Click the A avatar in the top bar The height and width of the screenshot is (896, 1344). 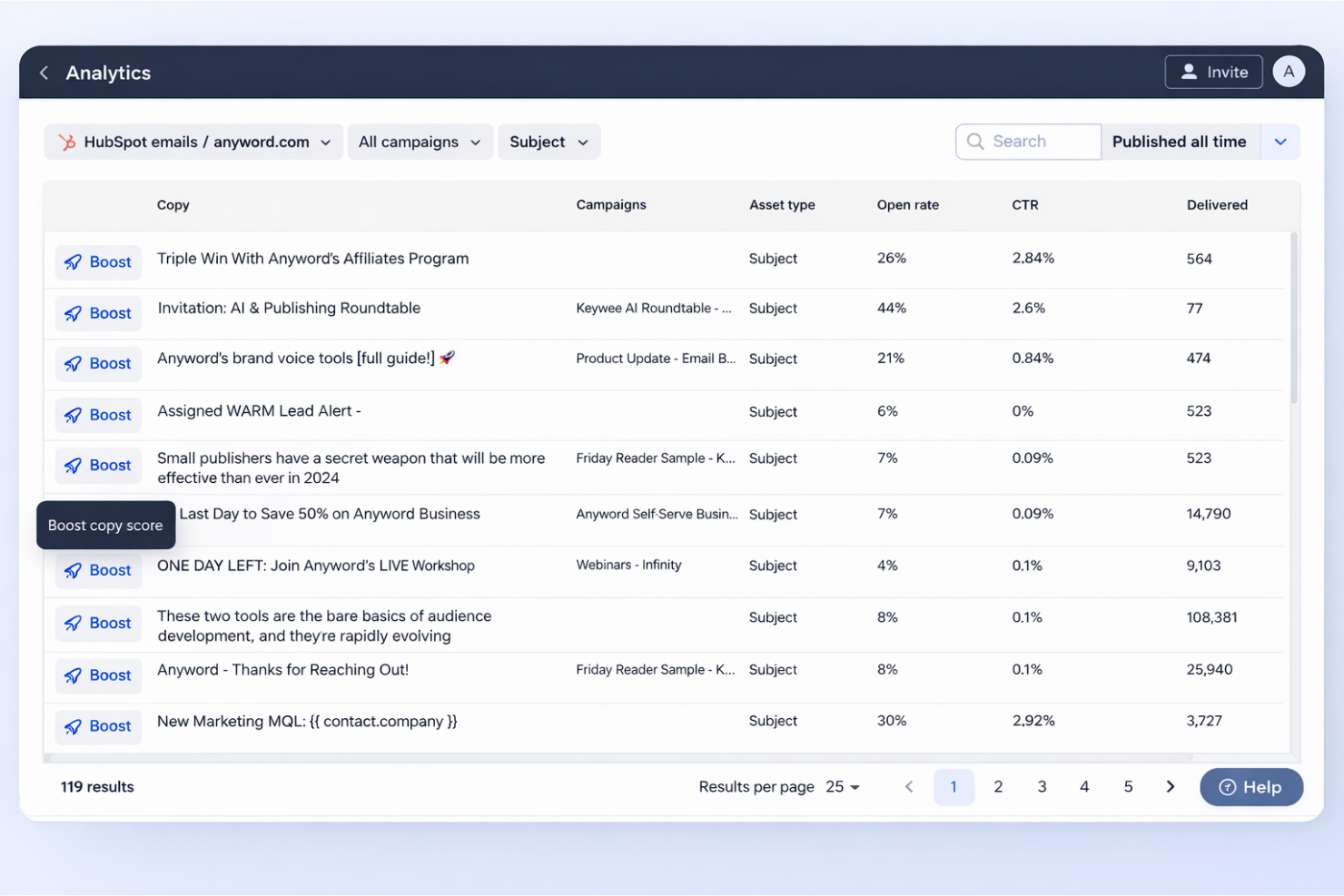tap(1289, 71)
